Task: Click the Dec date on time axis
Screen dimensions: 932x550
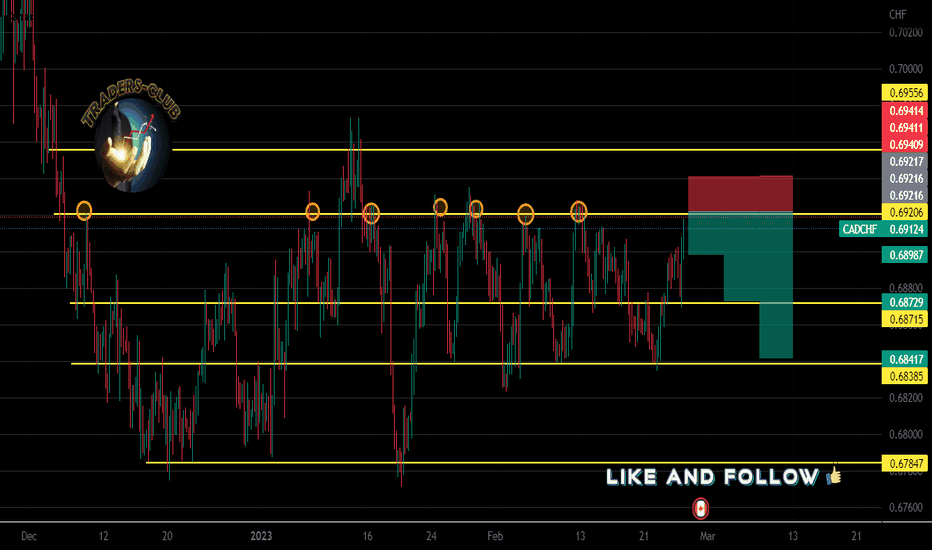Action: (x=29, y=536)
